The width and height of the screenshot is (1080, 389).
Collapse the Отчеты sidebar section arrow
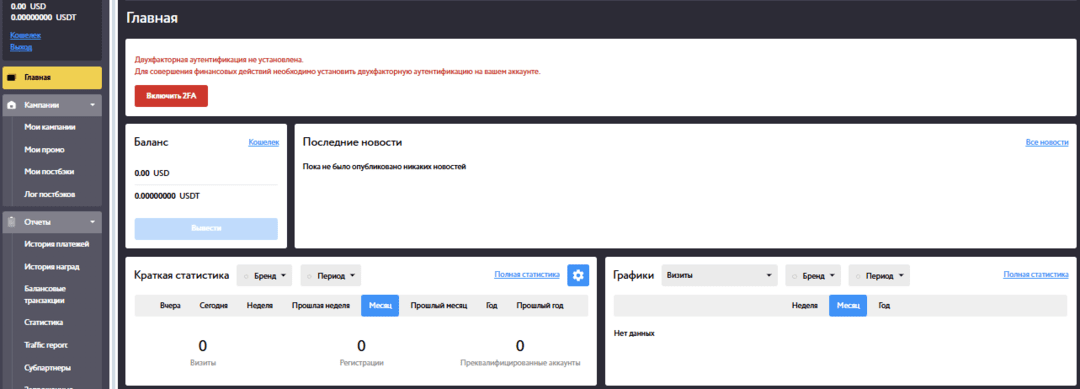coord(92,222)
